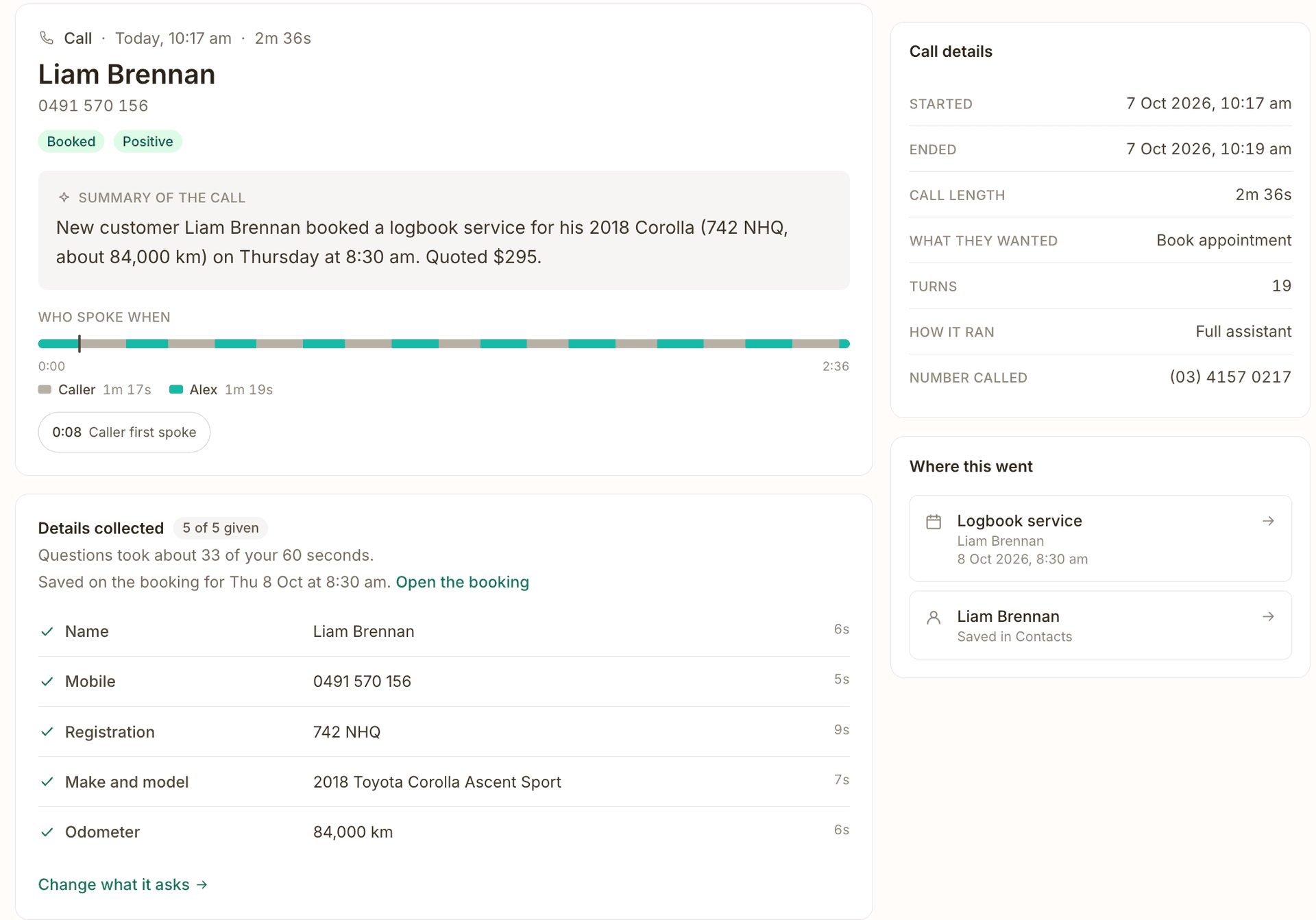Click the checkmark next to Odometer row
The height and width of the screenshot is (920, 1316).
pyautogui.click(x=47, y=832)
